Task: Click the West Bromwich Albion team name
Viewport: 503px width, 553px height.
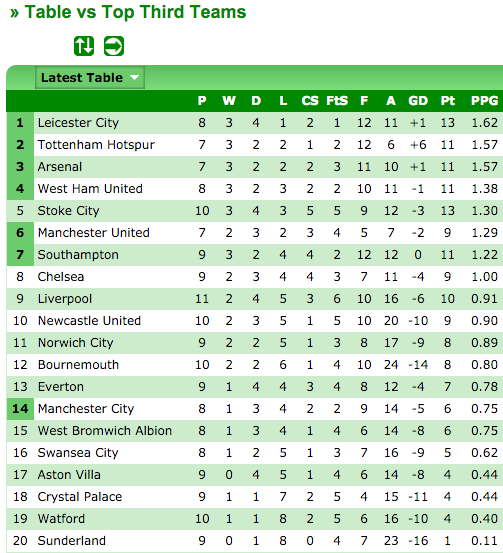Action: [x=105, y=431]
